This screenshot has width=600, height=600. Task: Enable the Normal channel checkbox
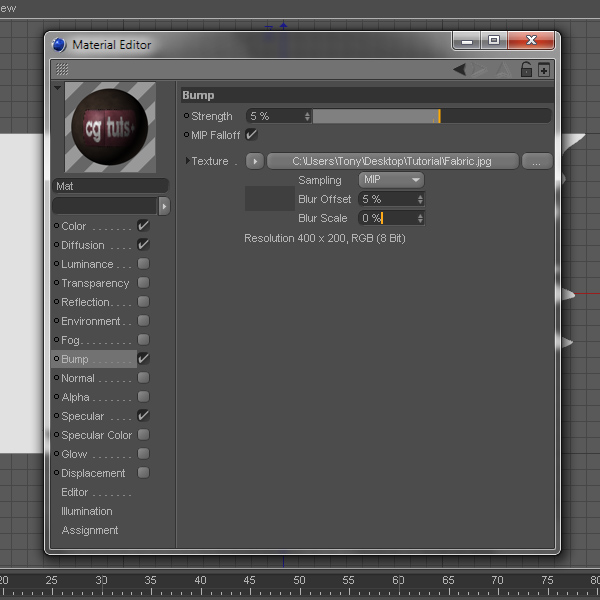[143, 378]
